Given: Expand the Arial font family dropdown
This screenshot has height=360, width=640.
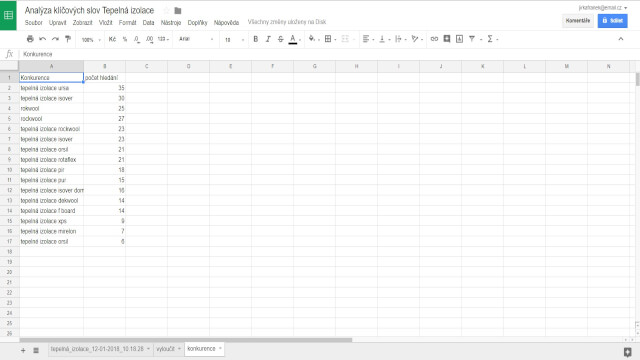Looking at the screenshot, I should click(196, 39).
